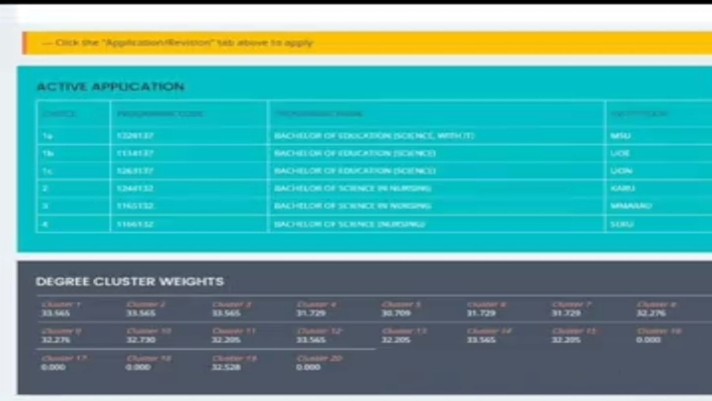This screenshot has height=401, width=712.
Task: Click the SEKU institution cell
Action: (x=621, y=224)
